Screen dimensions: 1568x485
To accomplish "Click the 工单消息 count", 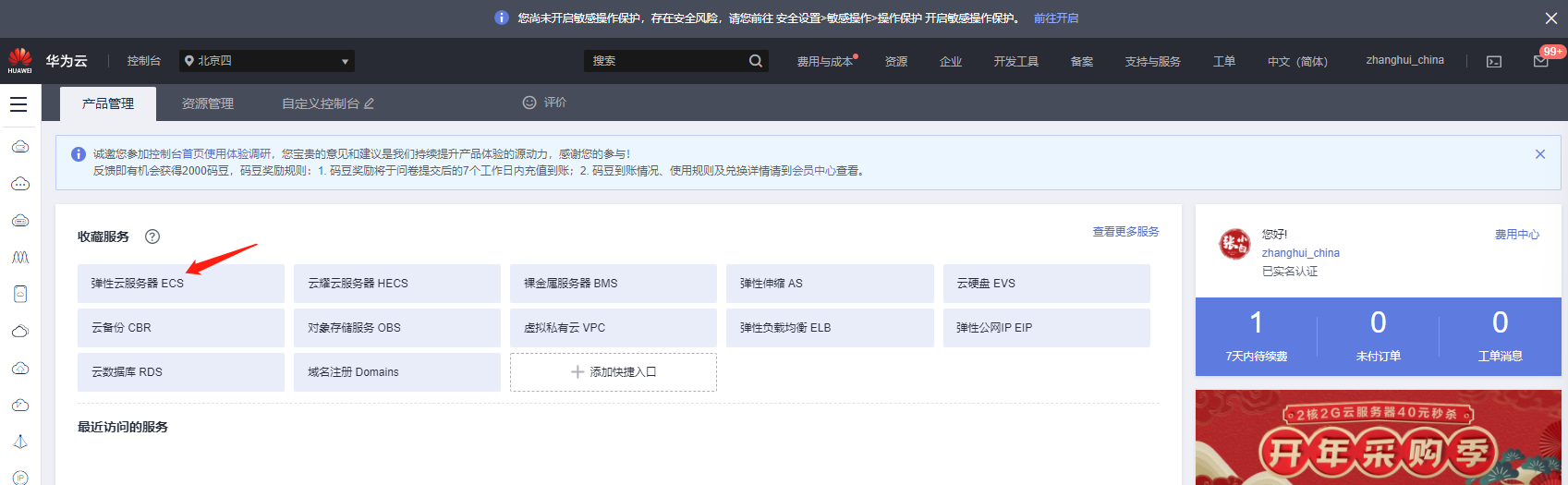I will click(1501, 322).
